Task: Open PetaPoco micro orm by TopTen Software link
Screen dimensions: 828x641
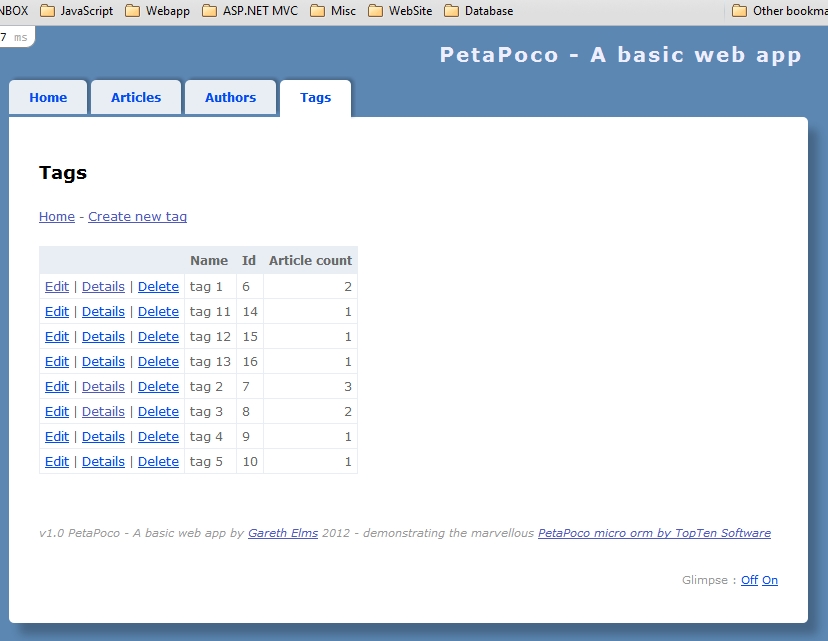Action: [x=654, y=533]
